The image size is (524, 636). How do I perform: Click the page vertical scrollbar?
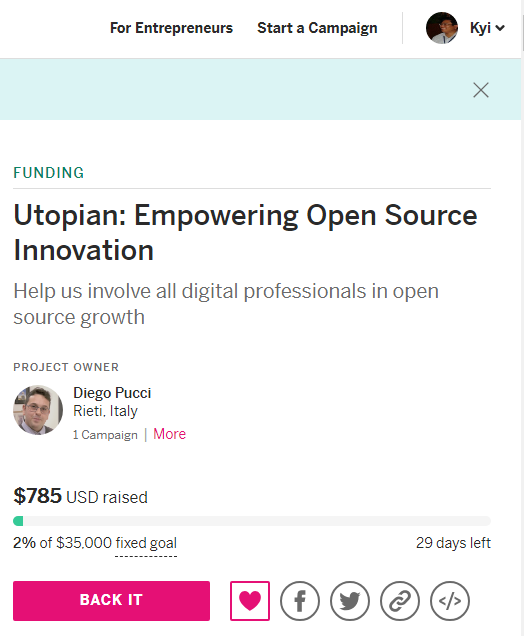522,318
